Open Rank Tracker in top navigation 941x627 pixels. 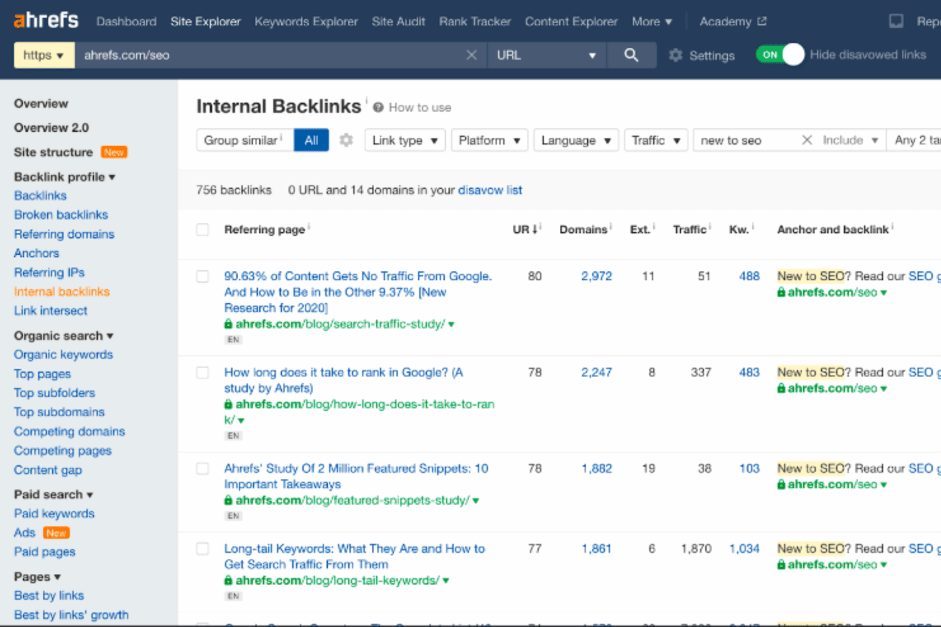pyautogui.click(x=475, y=22)
